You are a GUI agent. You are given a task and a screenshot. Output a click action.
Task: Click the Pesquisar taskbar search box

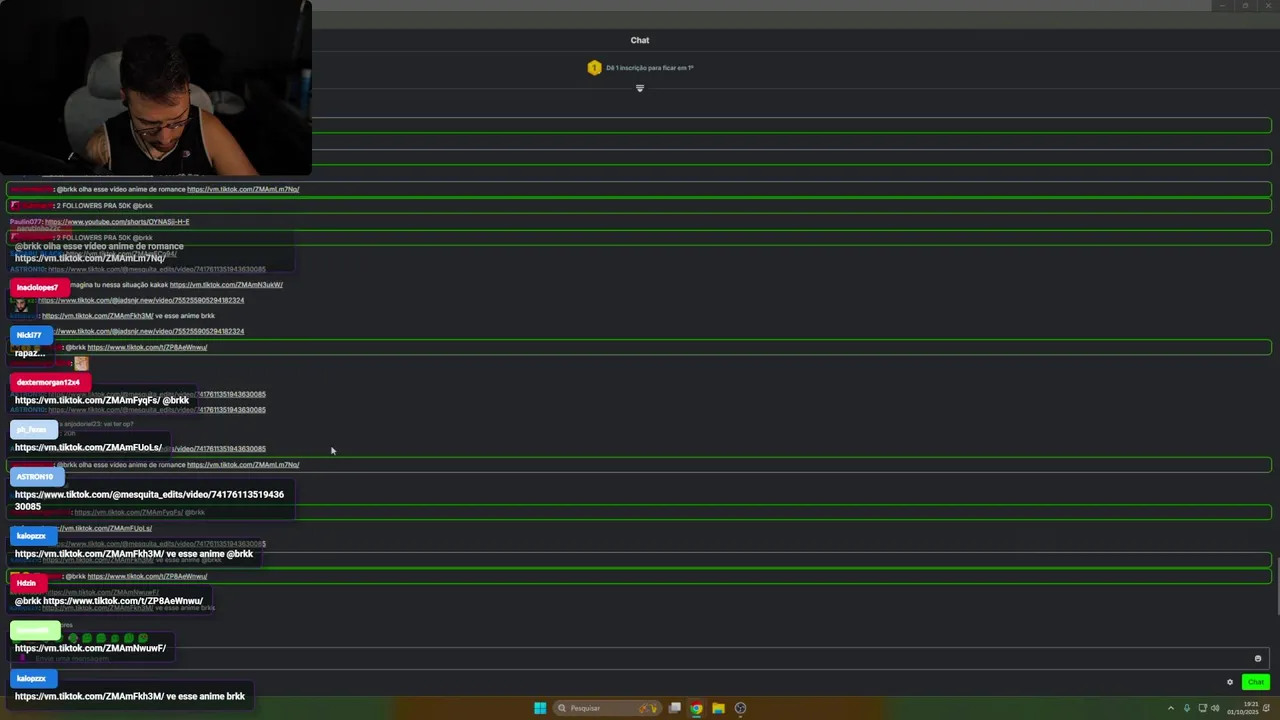(607, 708)
